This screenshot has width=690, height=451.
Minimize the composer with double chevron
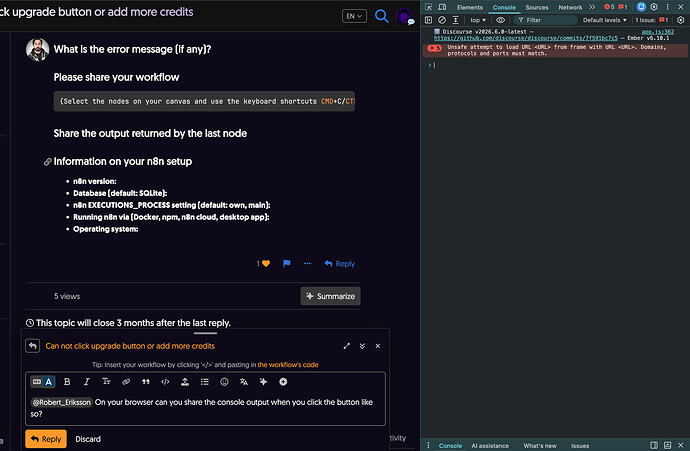click(x=362, y=346)
